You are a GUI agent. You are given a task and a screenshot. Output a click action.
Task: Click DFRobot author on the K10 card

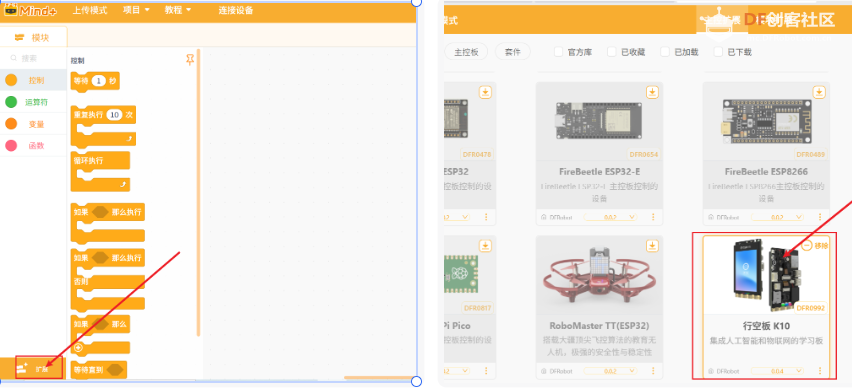point(724,371)
